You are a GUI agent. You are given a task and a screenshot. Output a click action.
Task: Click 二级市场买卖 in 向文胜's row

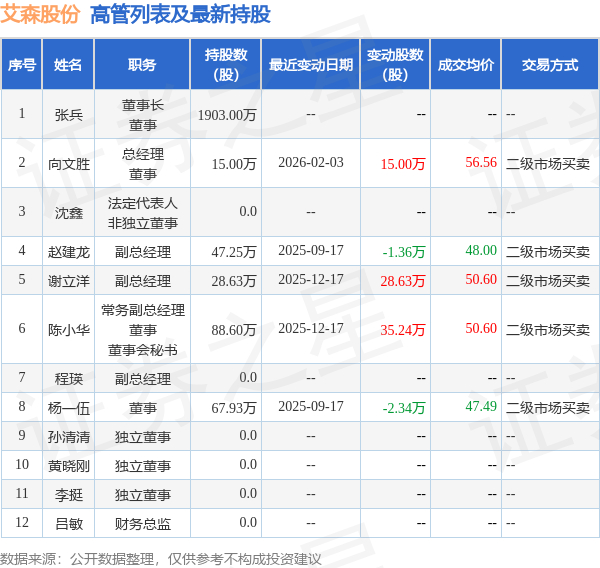(x=548, y=164)
